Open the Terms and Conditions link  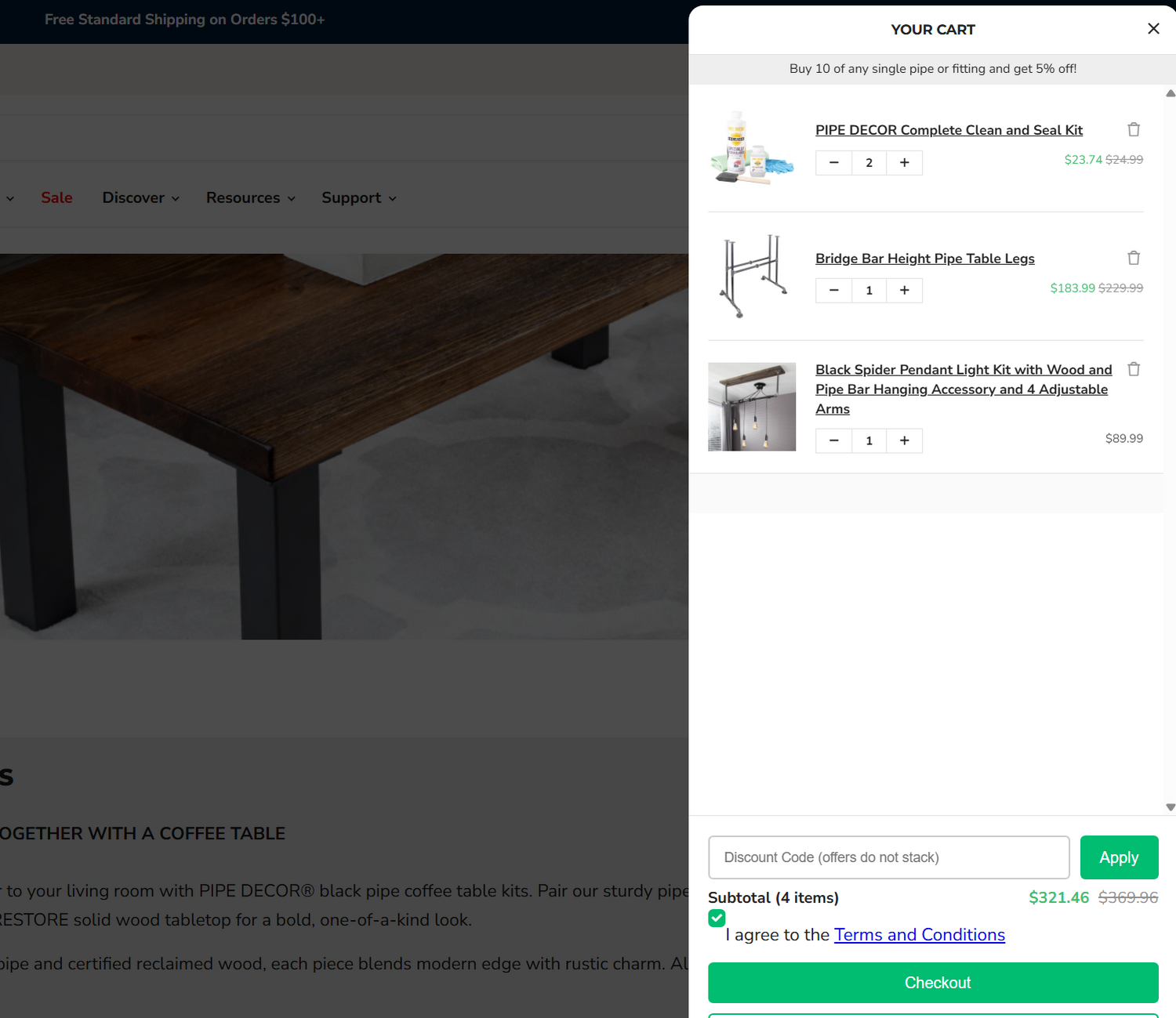pyautogui.click(x=919, y=934)
